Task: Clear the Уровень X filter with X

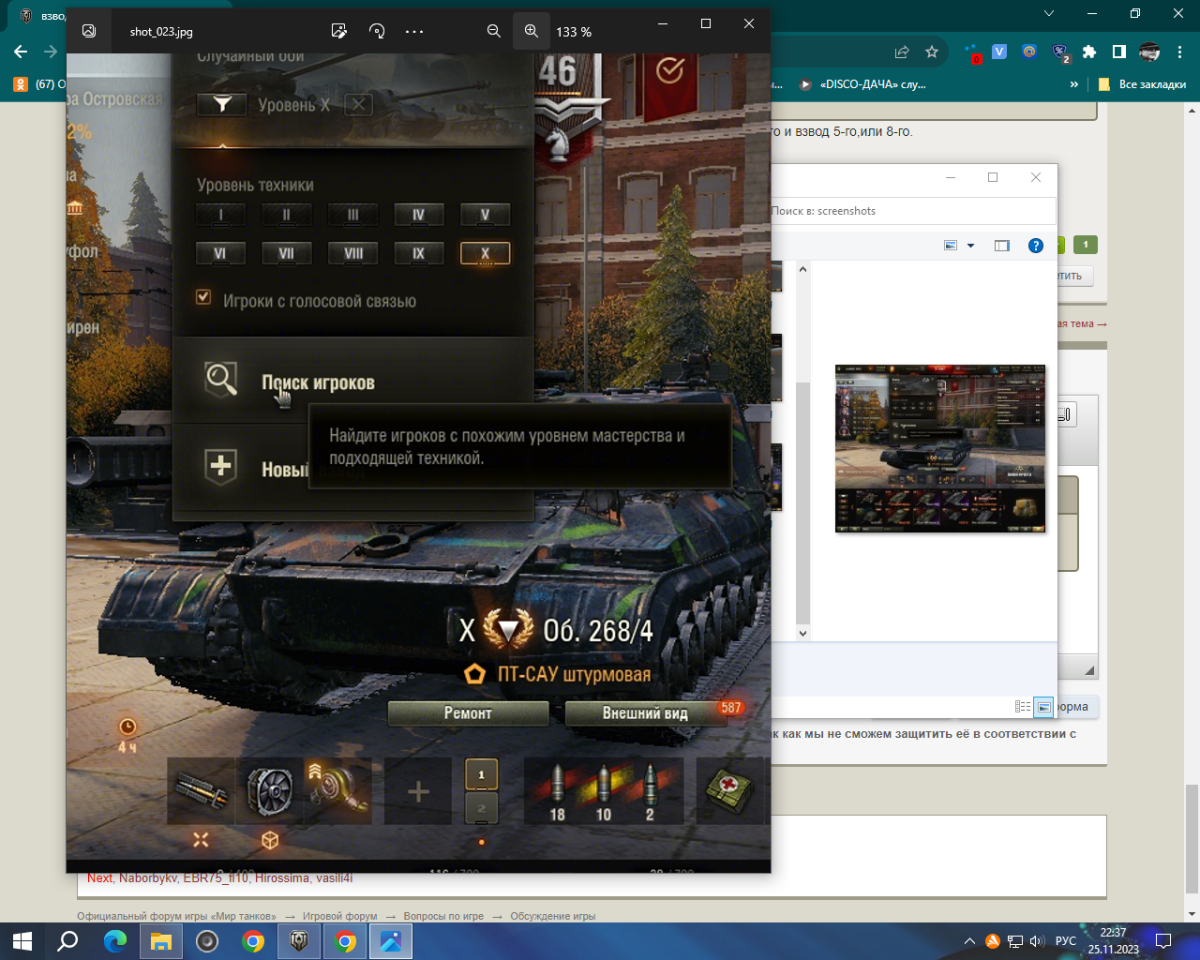Action: coord(358,105)
